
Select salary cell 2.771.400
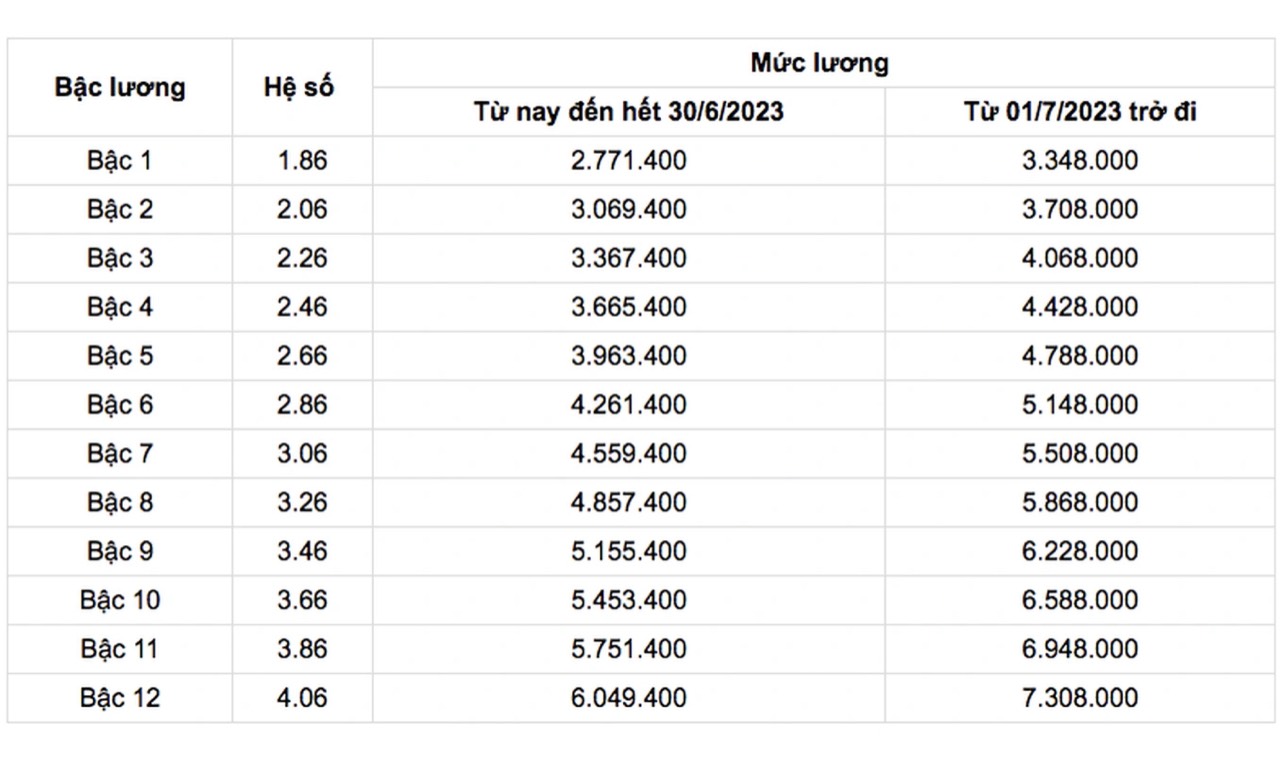point(629,160)
